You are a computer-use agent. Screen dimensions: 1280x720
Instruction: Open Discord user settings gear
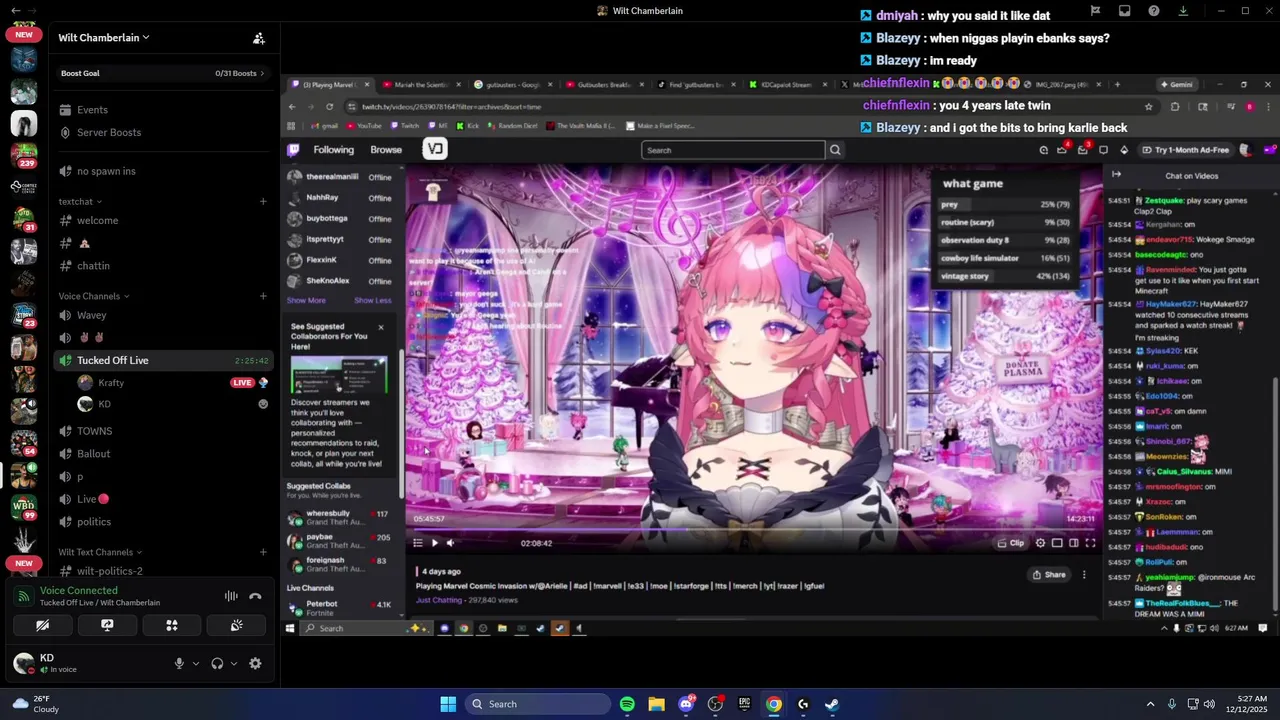(255, 663)
